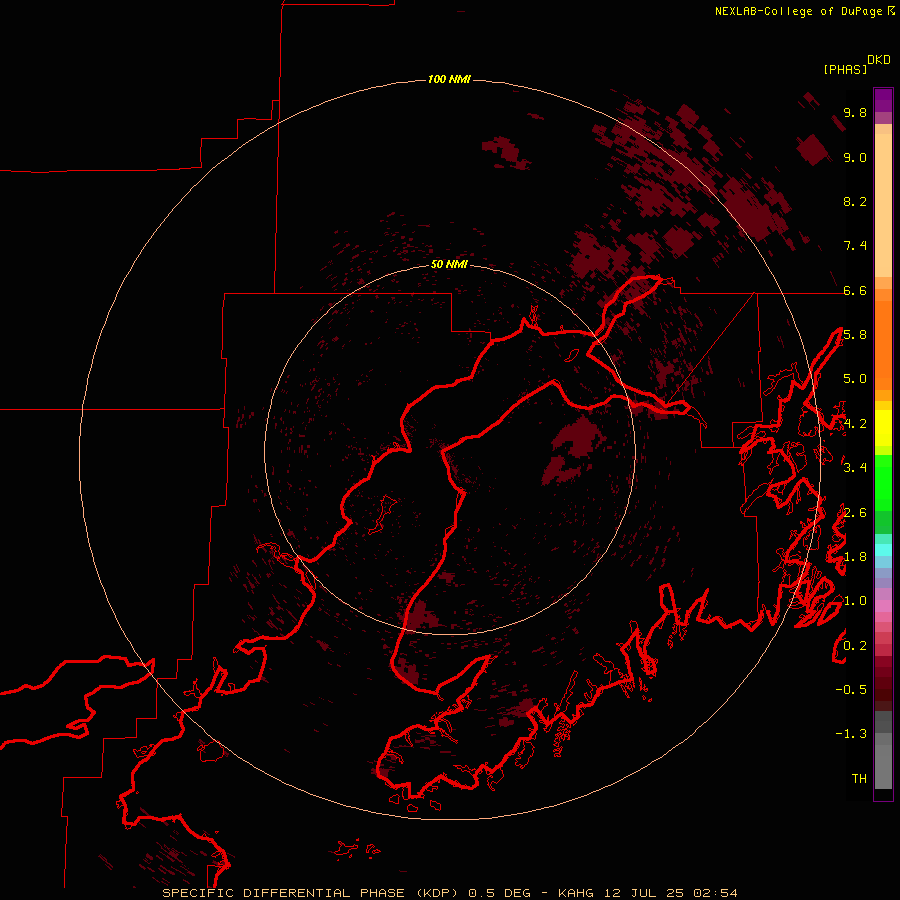
Task: Click the 100 NMI range ring label
Action: (x=449, y=79)
